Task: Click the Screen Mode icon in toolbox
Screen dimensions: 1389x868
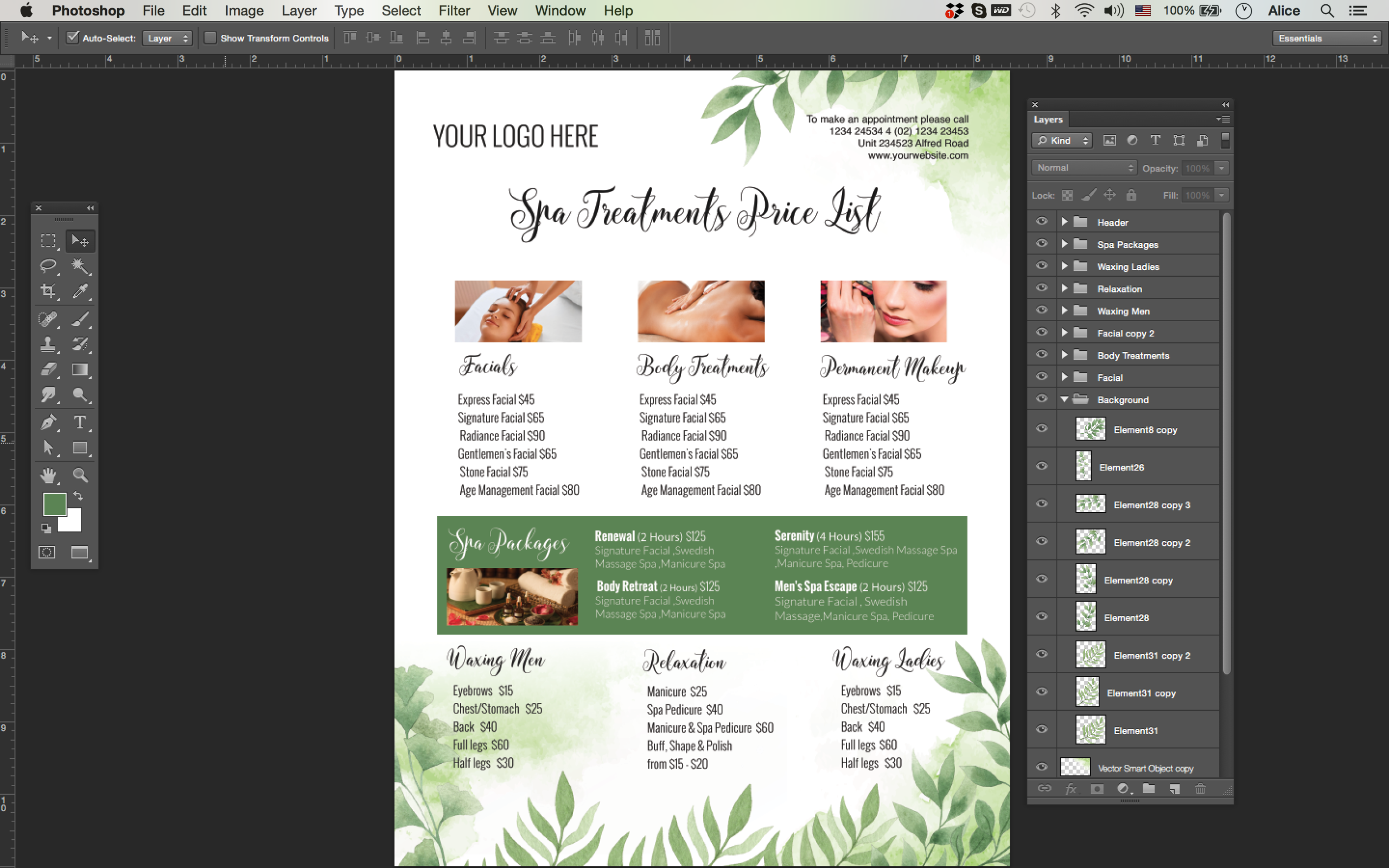Action: (x=80, y=552)
